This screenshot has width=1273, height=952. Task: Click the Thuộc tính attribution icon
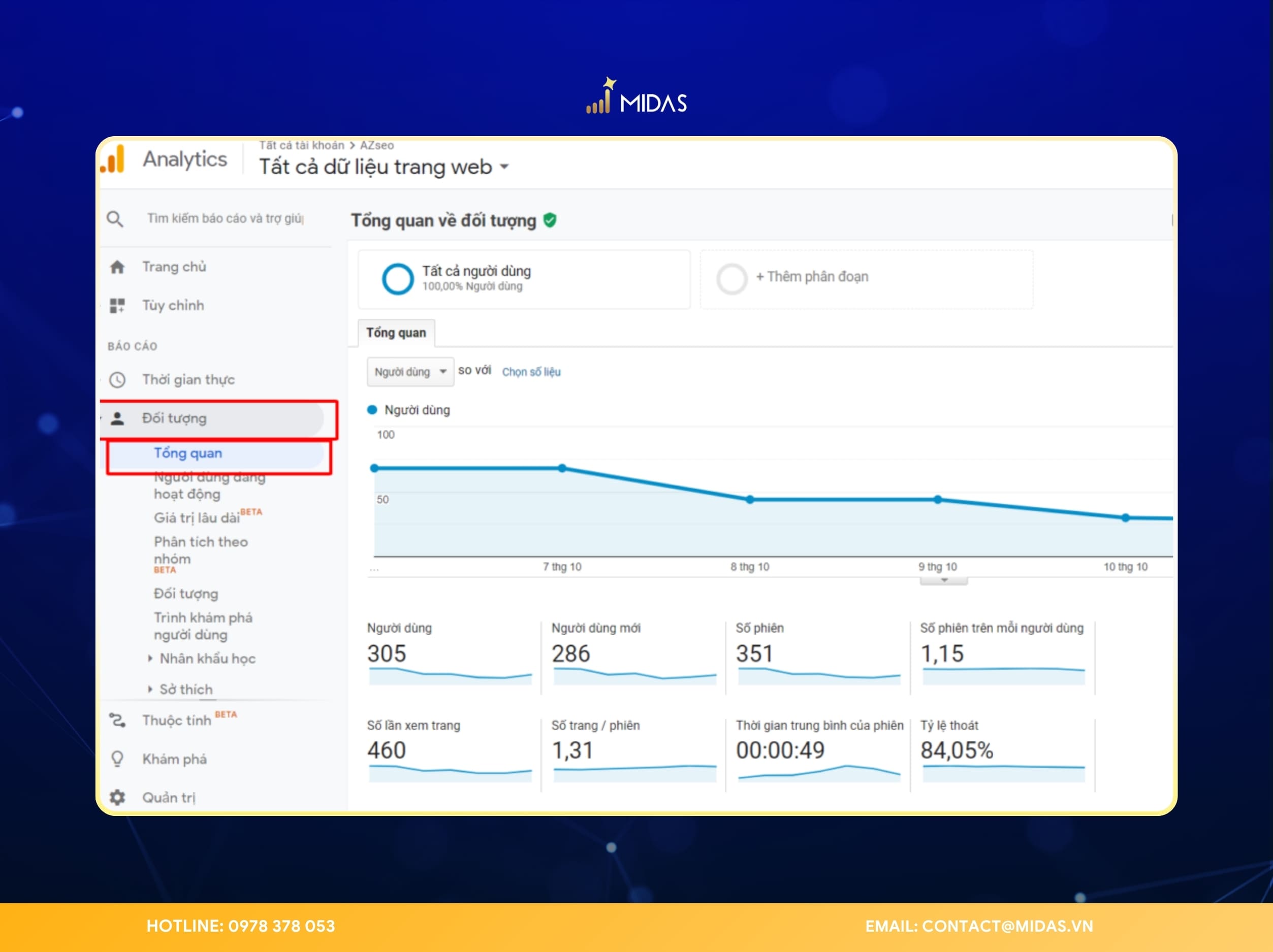pyautogui.click(x=117, y=720)
